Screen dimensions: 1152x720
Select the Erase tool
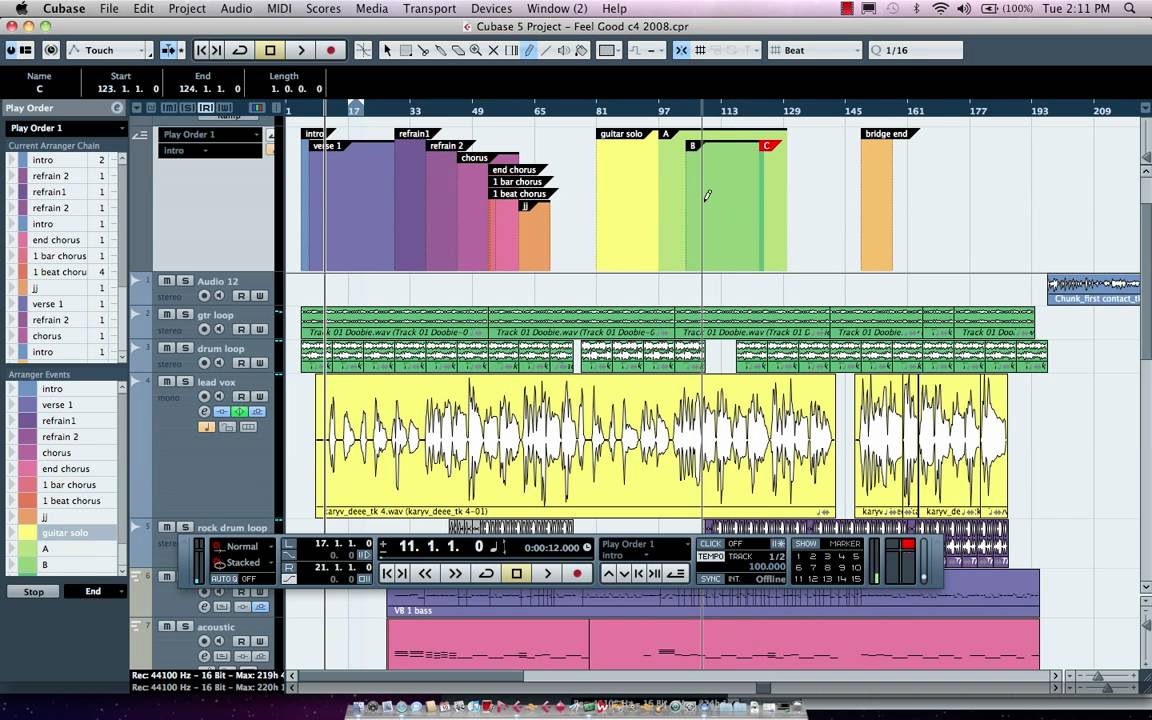pos(458,50)
